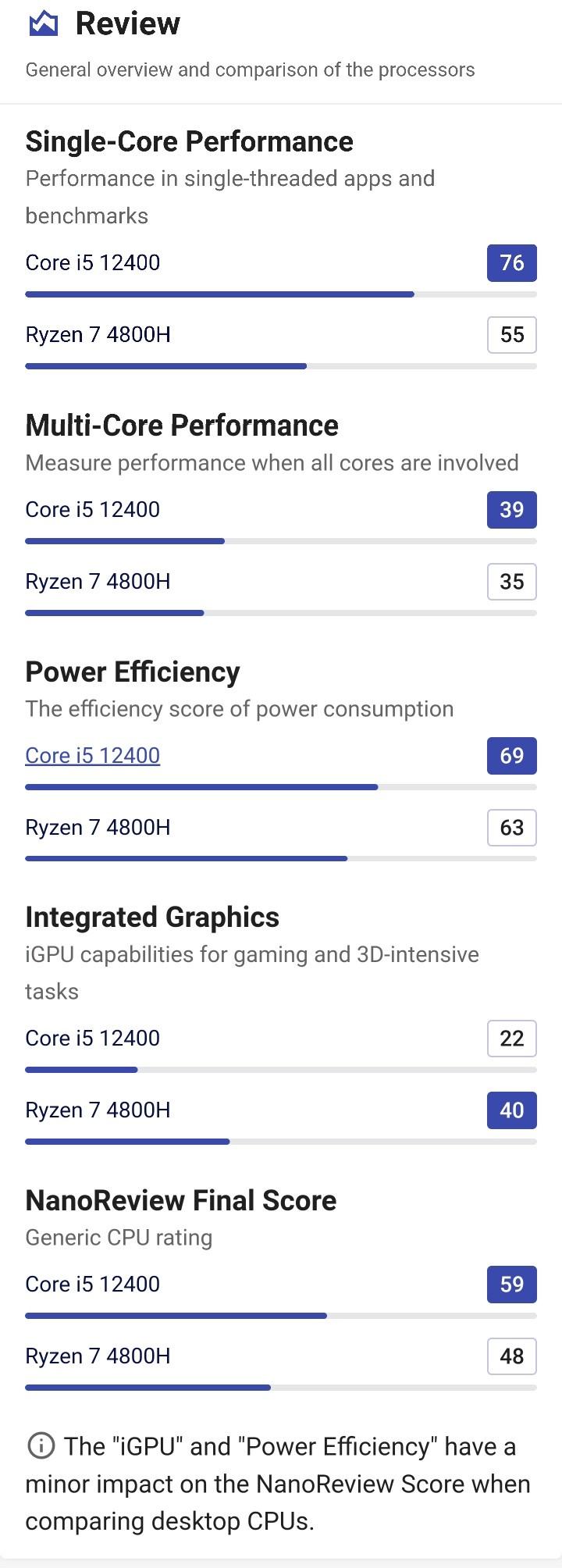Click the Multi-Core Performance heading
The height and width of the screenshot is (1568, 562).
coord(182,426)
